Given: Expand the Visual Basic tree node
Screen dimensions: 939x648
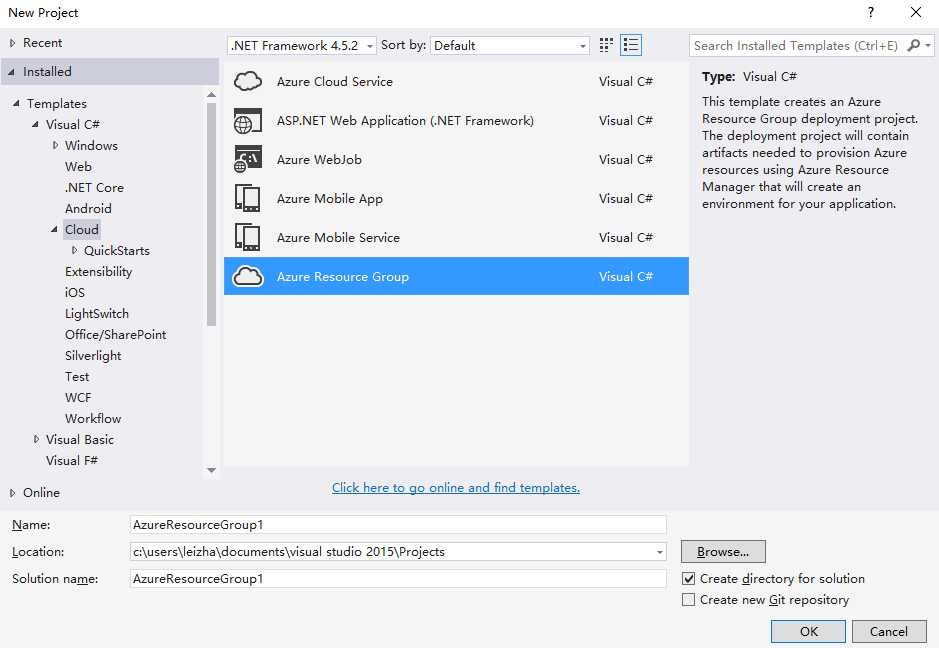Looking at the screenshot, I should coord(36,439).
